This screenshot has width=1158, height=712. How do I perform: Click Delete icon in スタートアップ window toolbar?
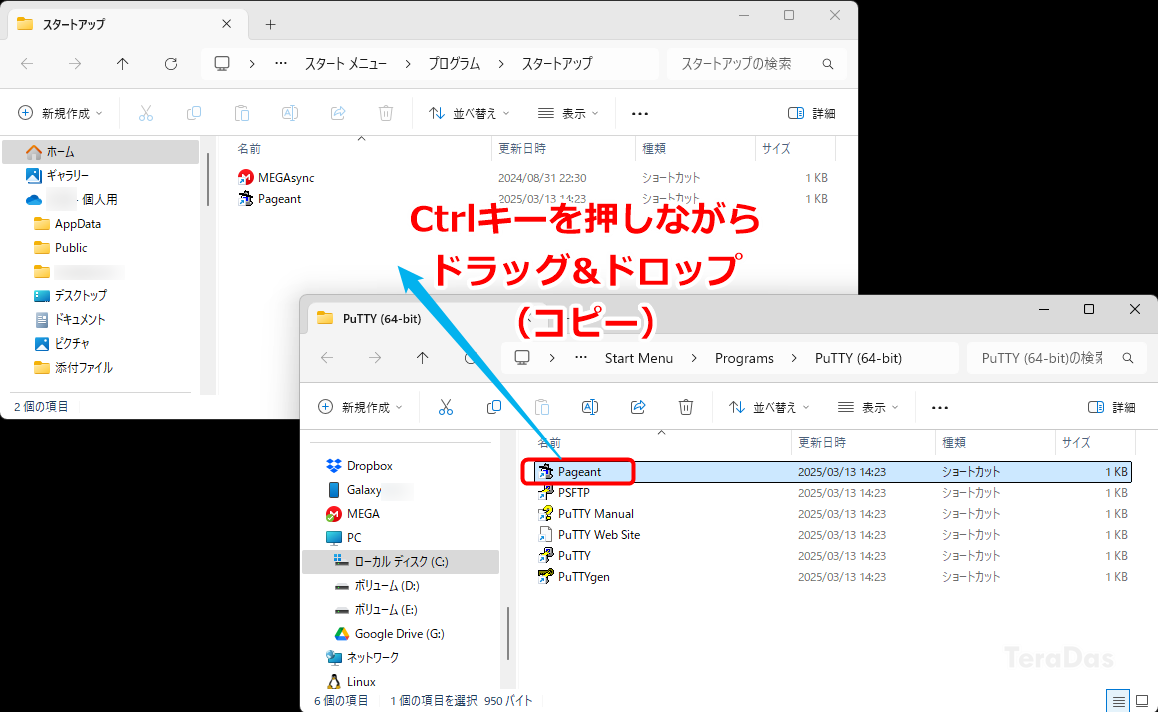pyautogui.click(x=386, y=113)
